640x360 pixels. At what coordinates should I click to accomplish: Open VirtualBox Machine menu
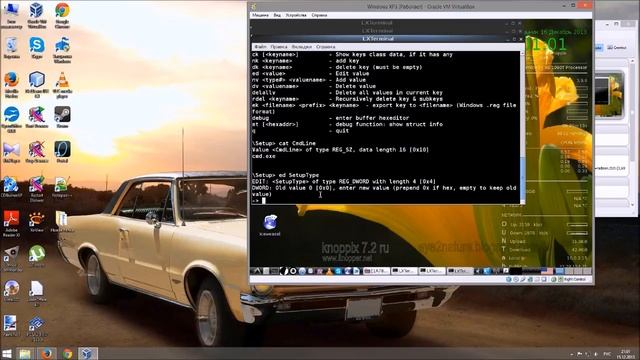point(260,15)
